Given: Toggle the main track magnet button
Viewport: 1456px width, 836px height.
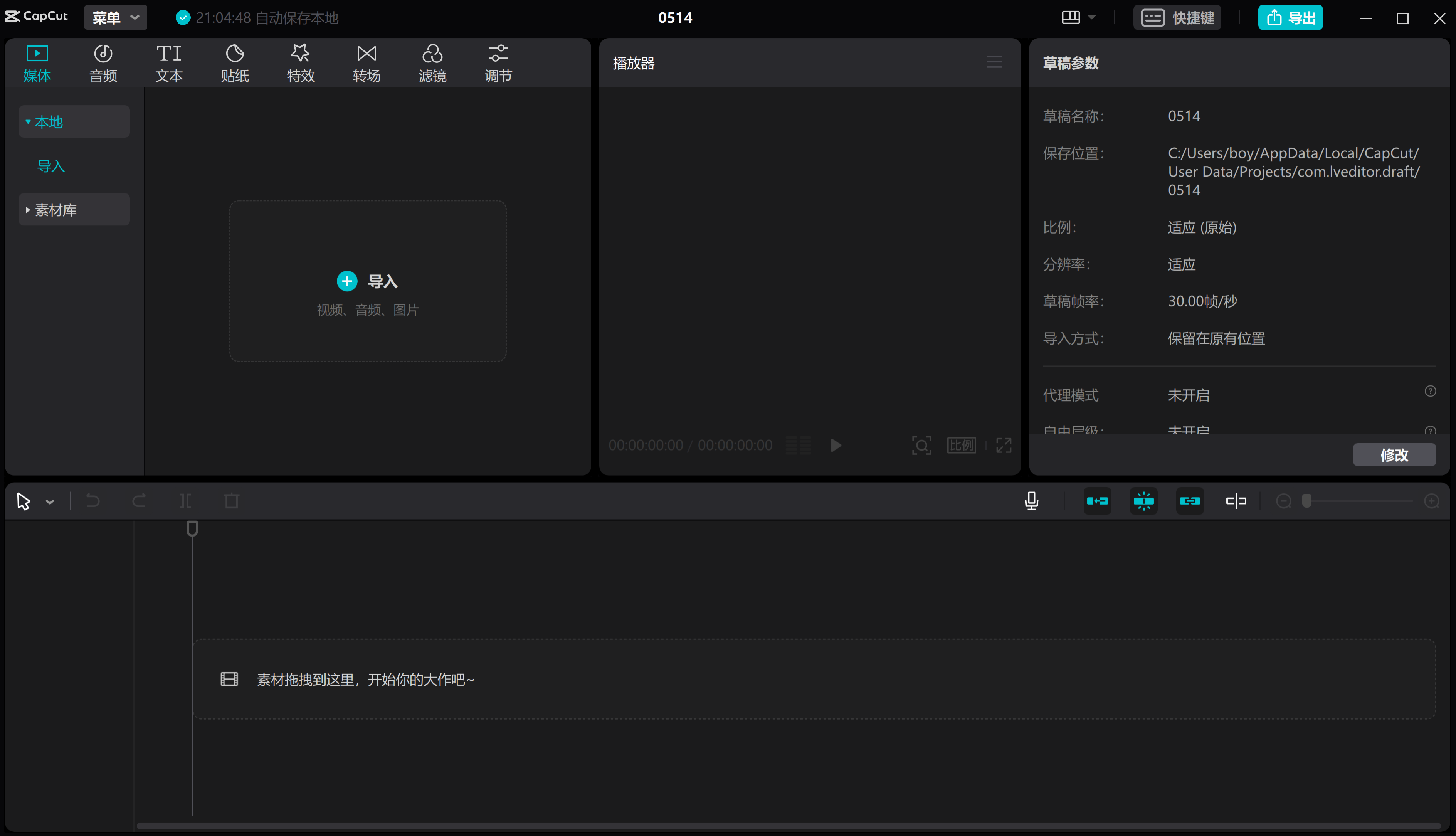Looking at the screenshot, I should point(1097,501).
